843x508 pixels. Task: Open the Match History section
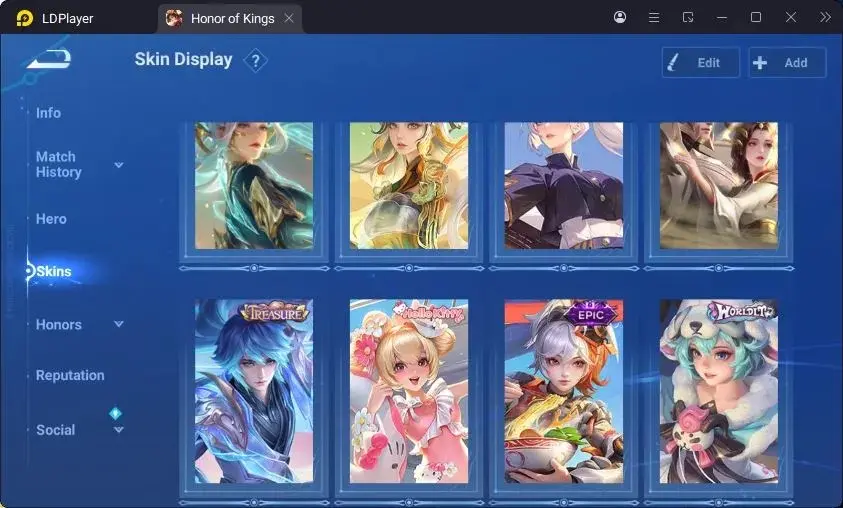[x=59, y=164]
